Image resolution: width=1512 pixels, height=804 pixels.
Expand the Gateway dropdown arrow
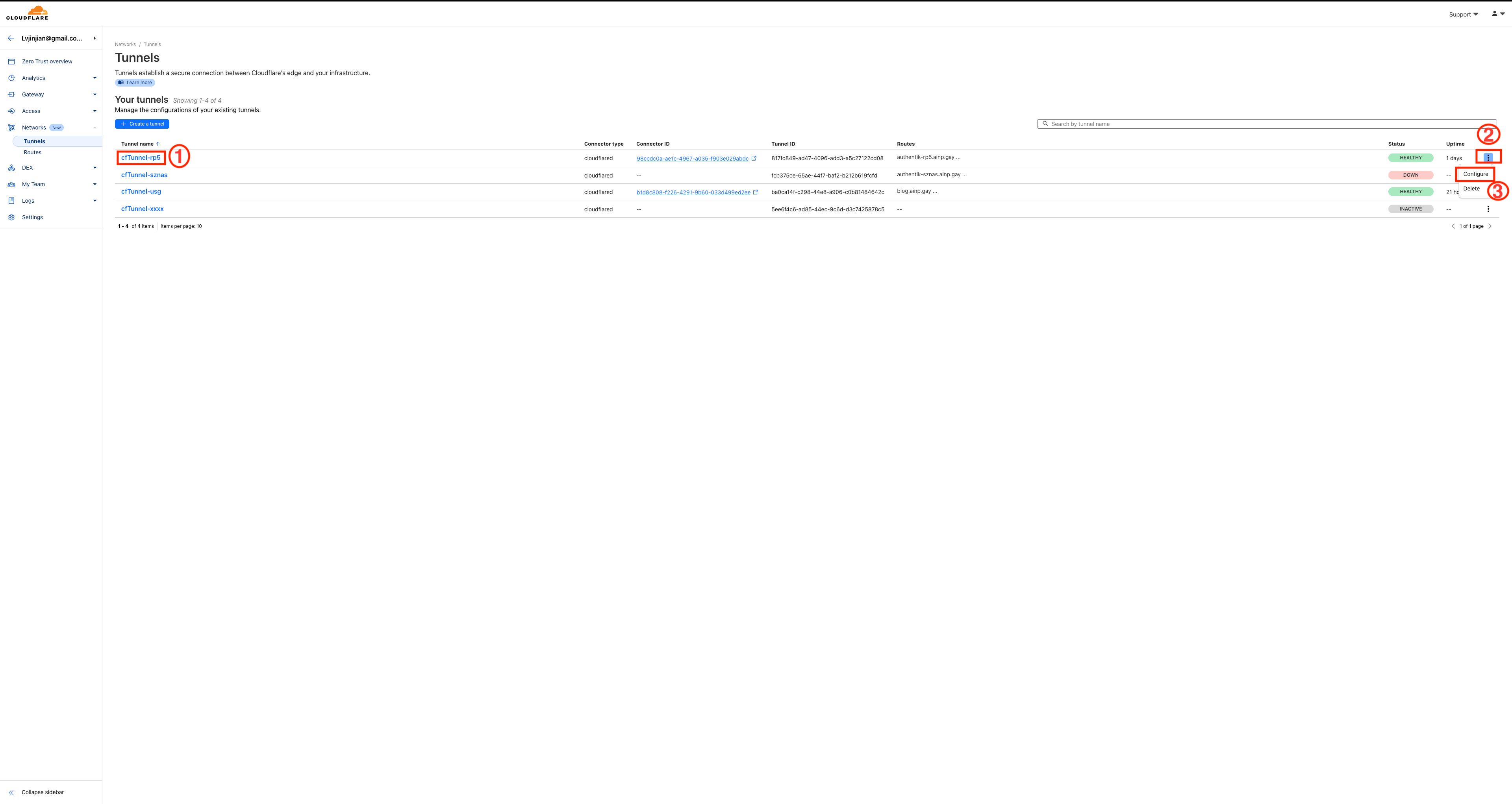94,94
